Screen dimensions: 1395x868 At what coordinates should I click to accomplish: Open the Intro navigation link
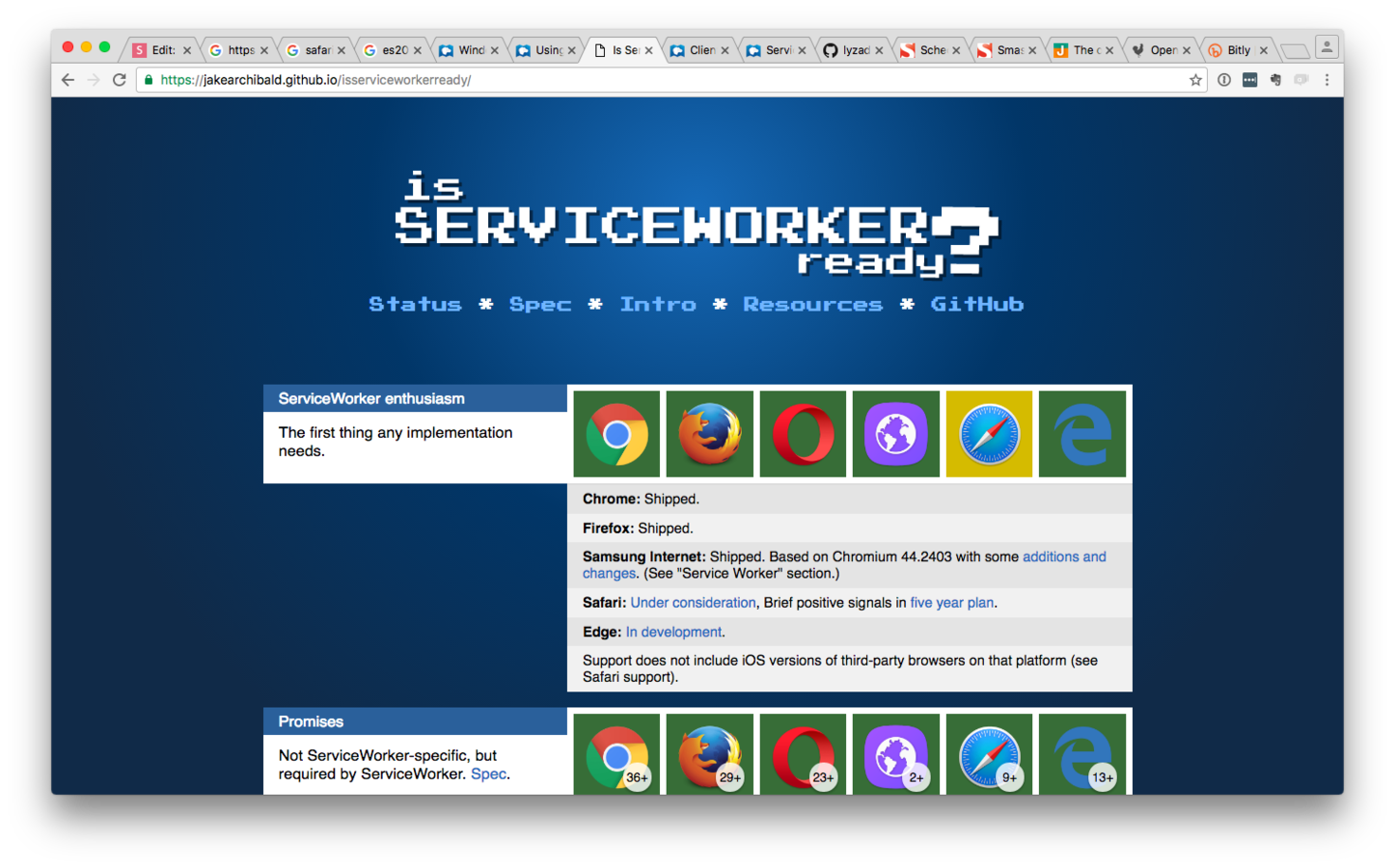(658, 305)
